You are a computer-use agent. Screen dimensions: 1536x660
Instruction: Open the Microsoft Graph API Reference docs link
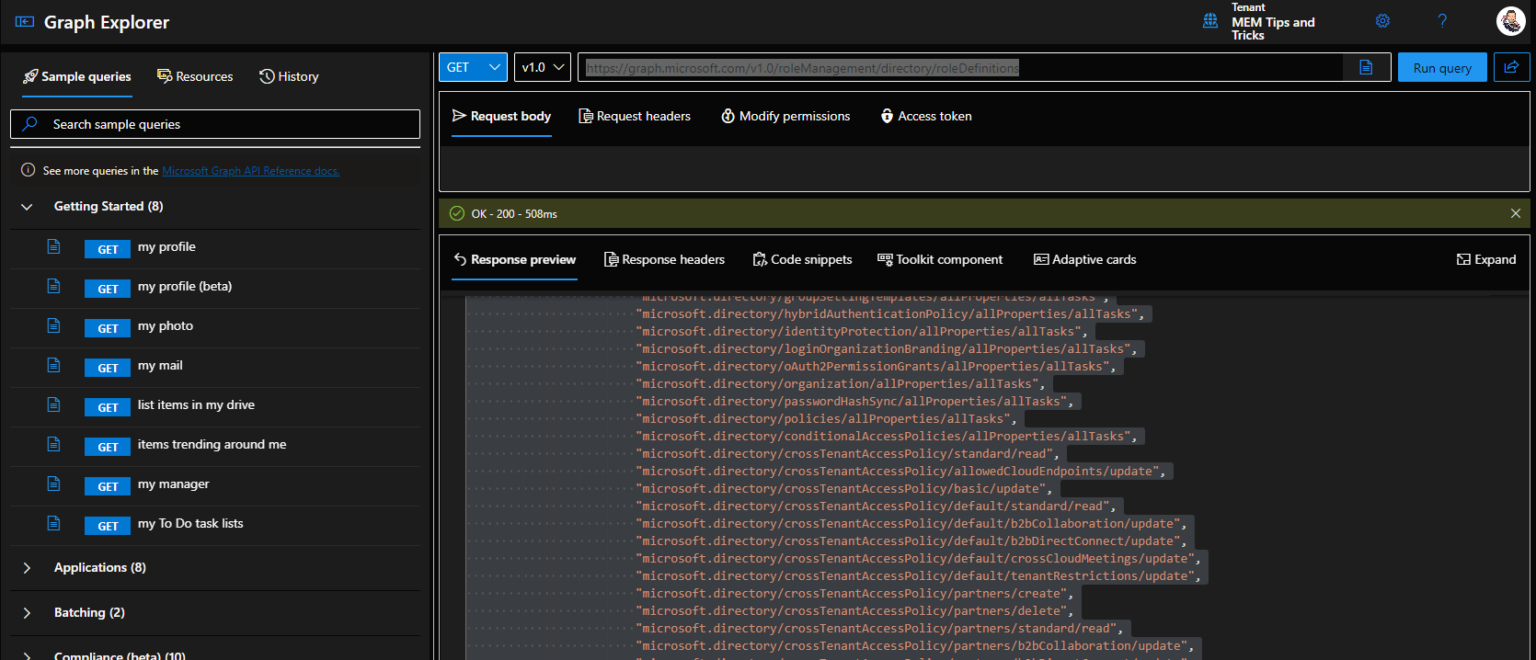(x=250, y=170)
